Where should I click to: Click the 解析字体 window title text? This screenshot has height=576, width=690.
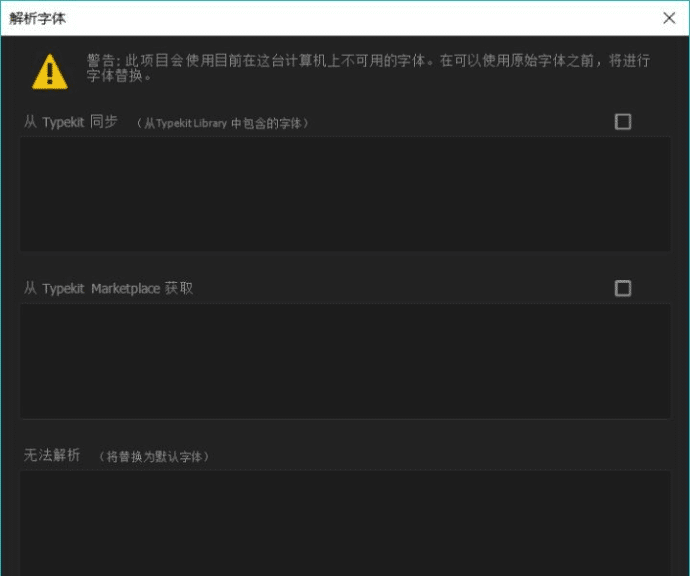(x=37, y=18)
